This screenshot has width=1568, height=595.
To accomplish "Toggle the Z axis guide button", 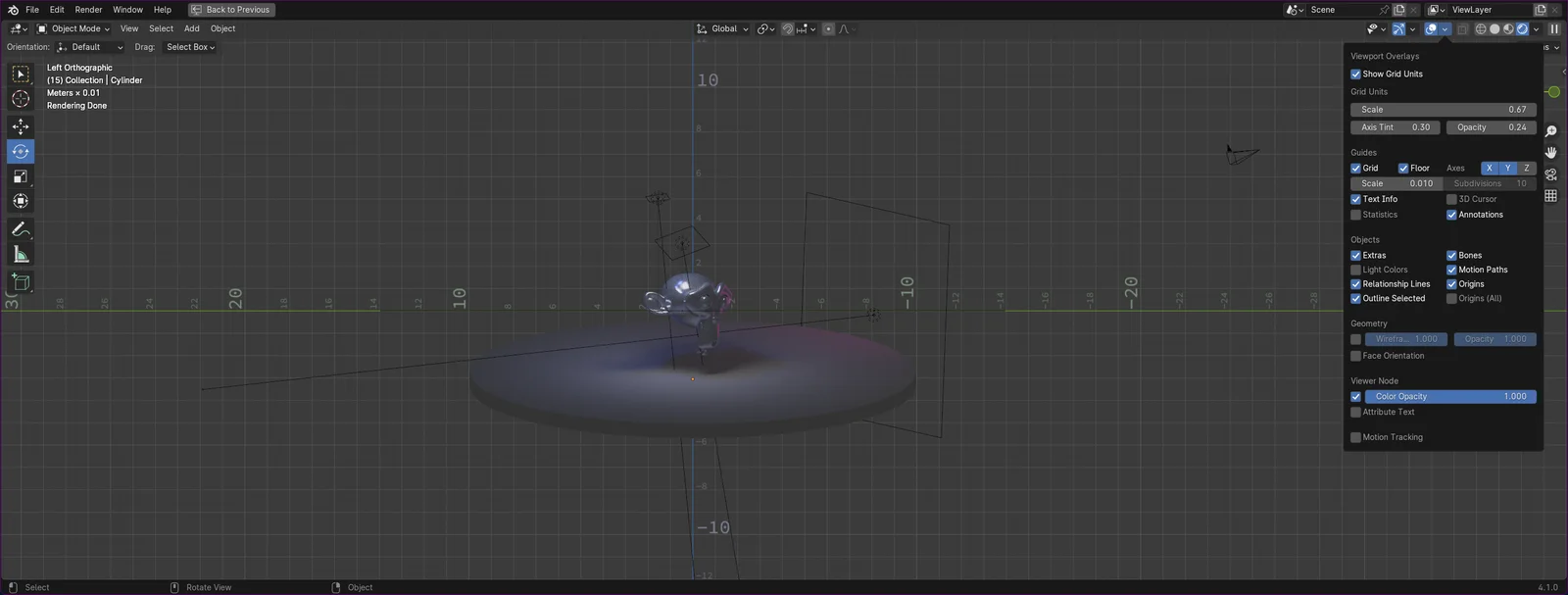I will click(x=1526, y=169).
